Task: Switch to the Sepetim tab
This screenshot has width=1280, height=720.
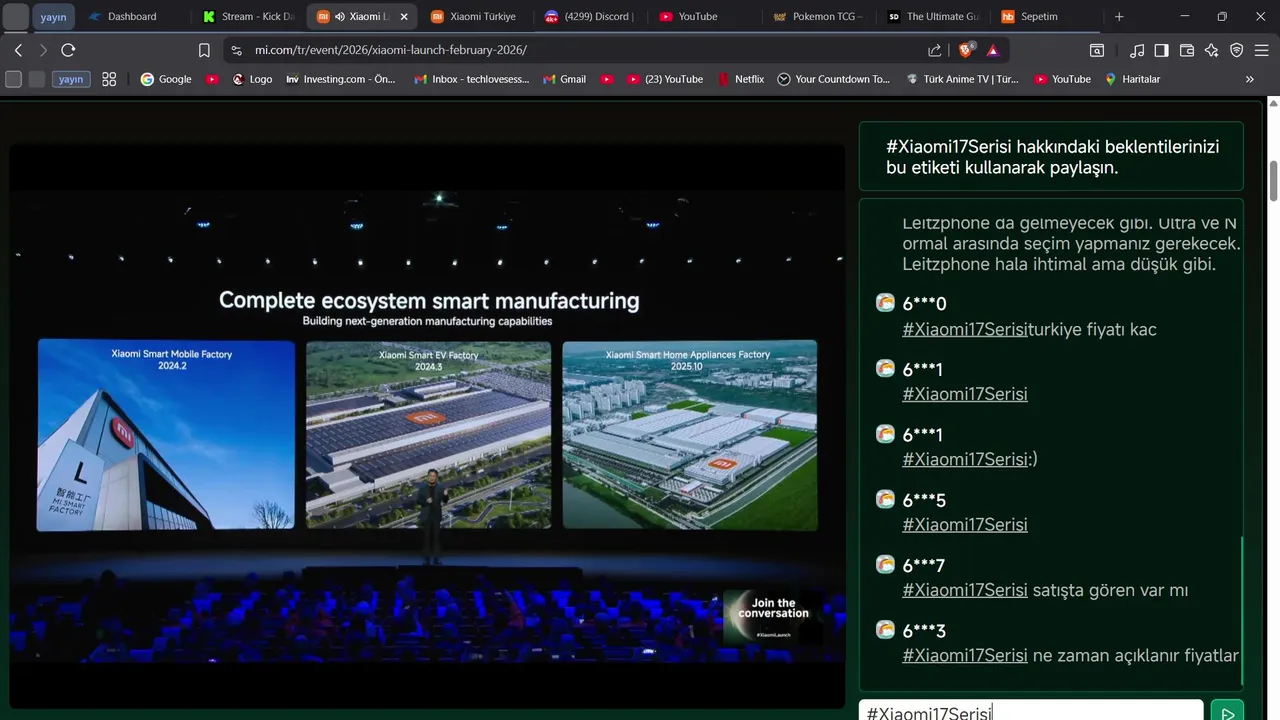Action: (1047, 16)
